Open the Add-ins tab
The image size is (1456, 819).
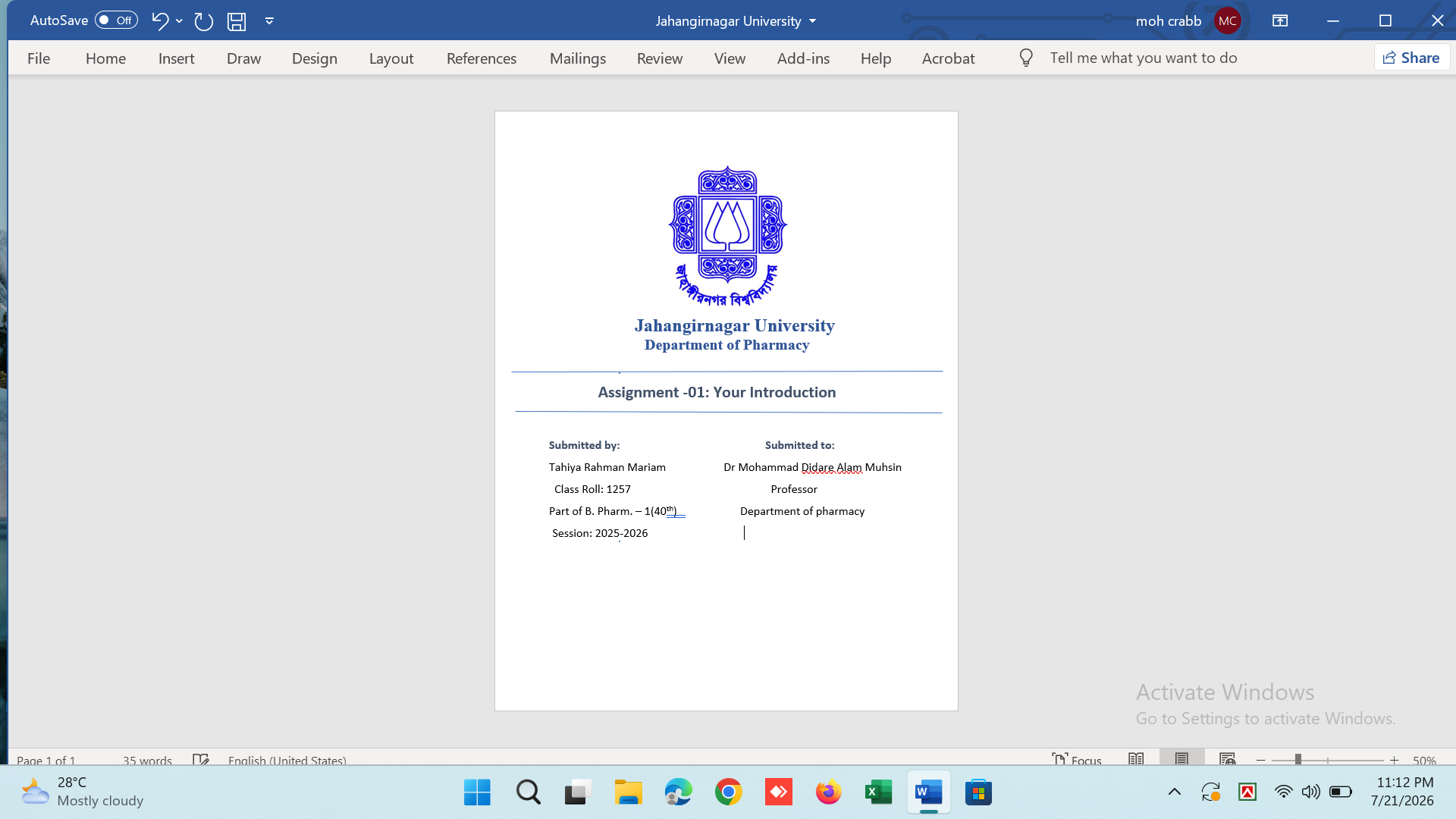pos(803,58)
